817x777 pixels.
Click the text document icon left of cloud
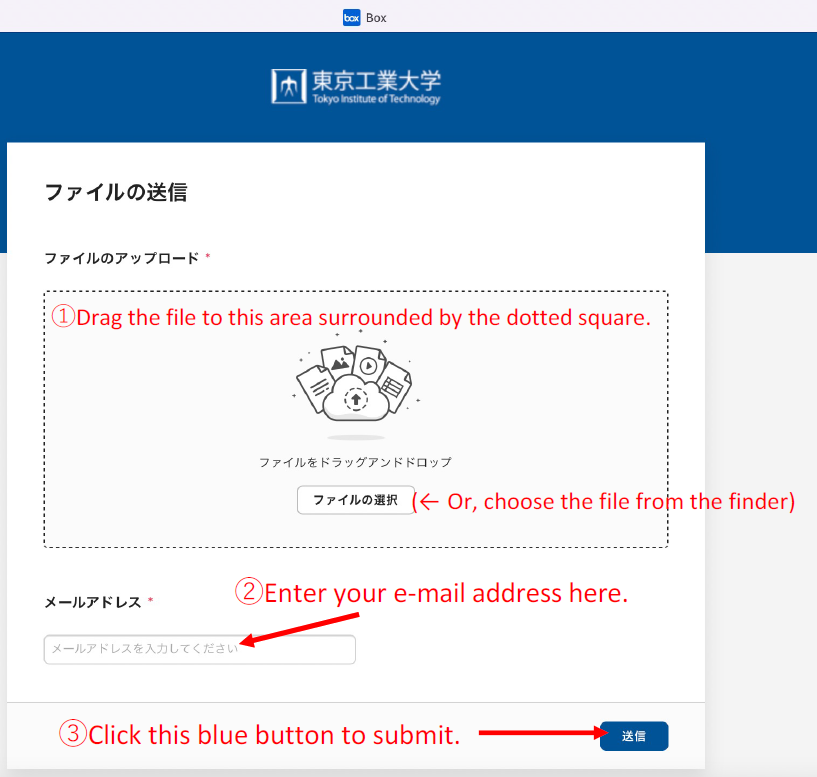pyautogui.click(x=316, y=388)
